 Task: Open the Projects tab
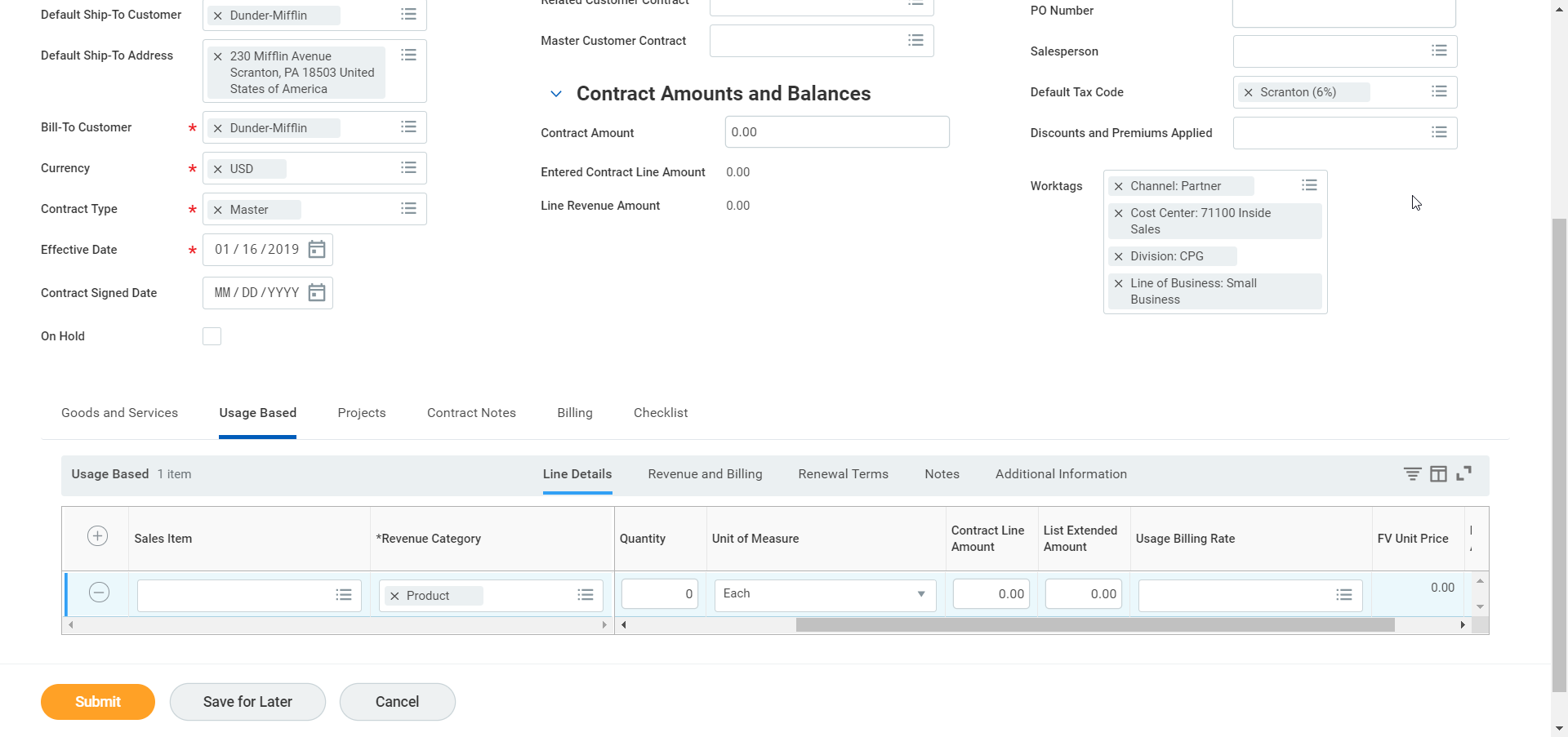pos(362,413)
